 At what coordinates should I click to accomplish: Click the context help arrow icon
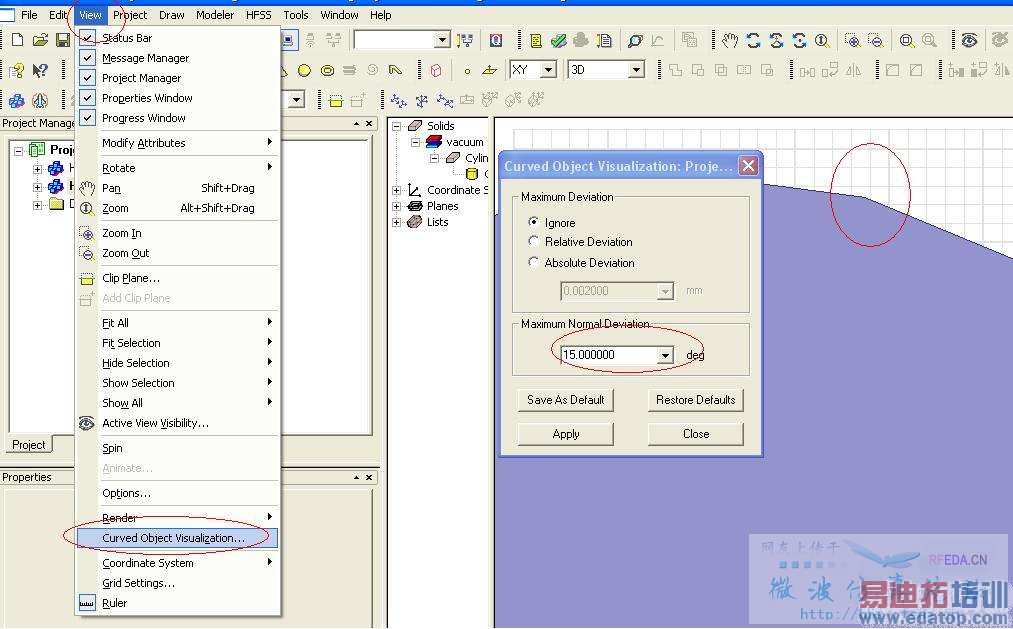[x=40, y=70]
